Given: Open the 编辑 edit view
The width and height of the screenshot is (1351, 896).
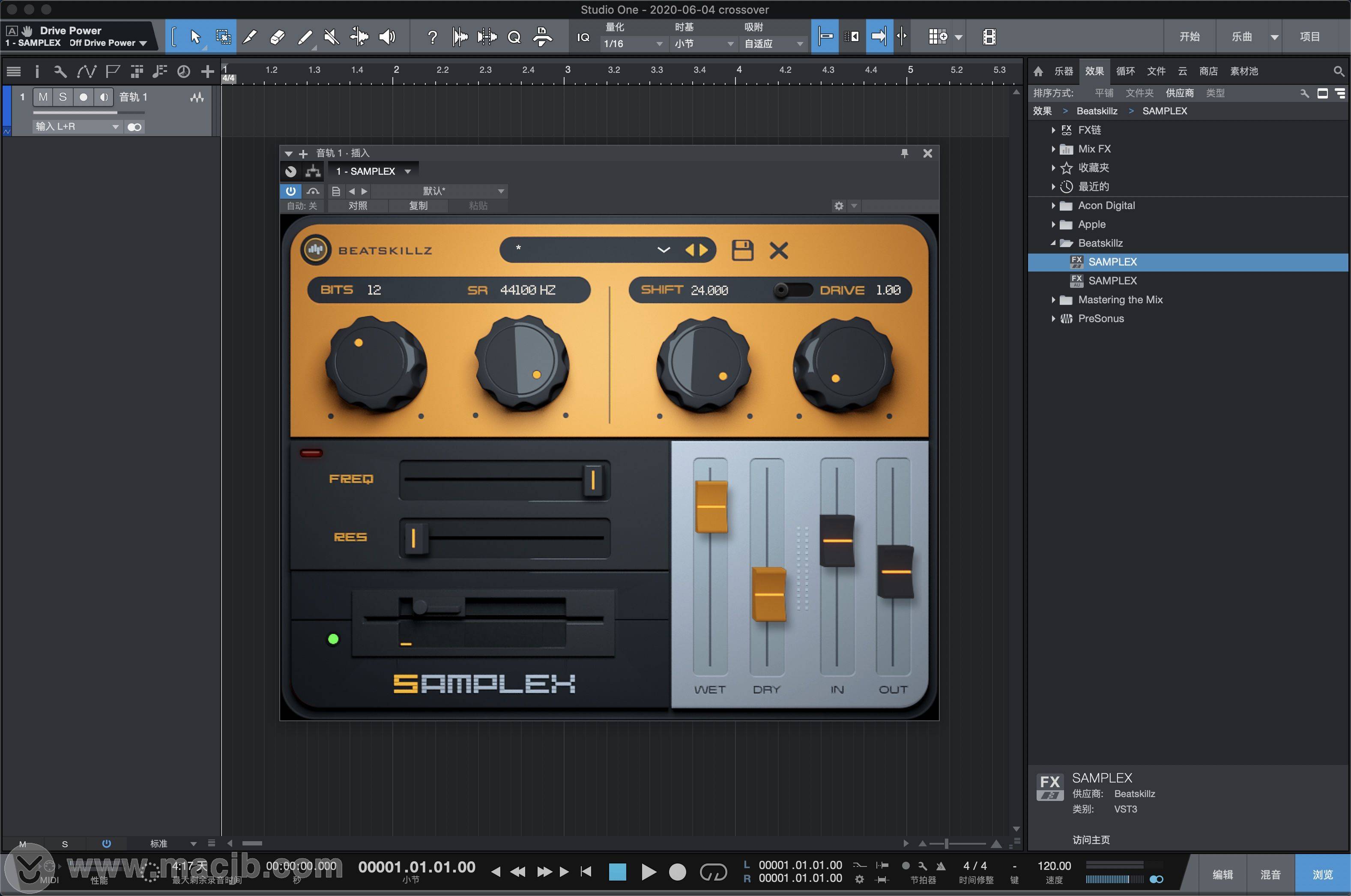Looking at the screenshot, I should [1222, 874].
